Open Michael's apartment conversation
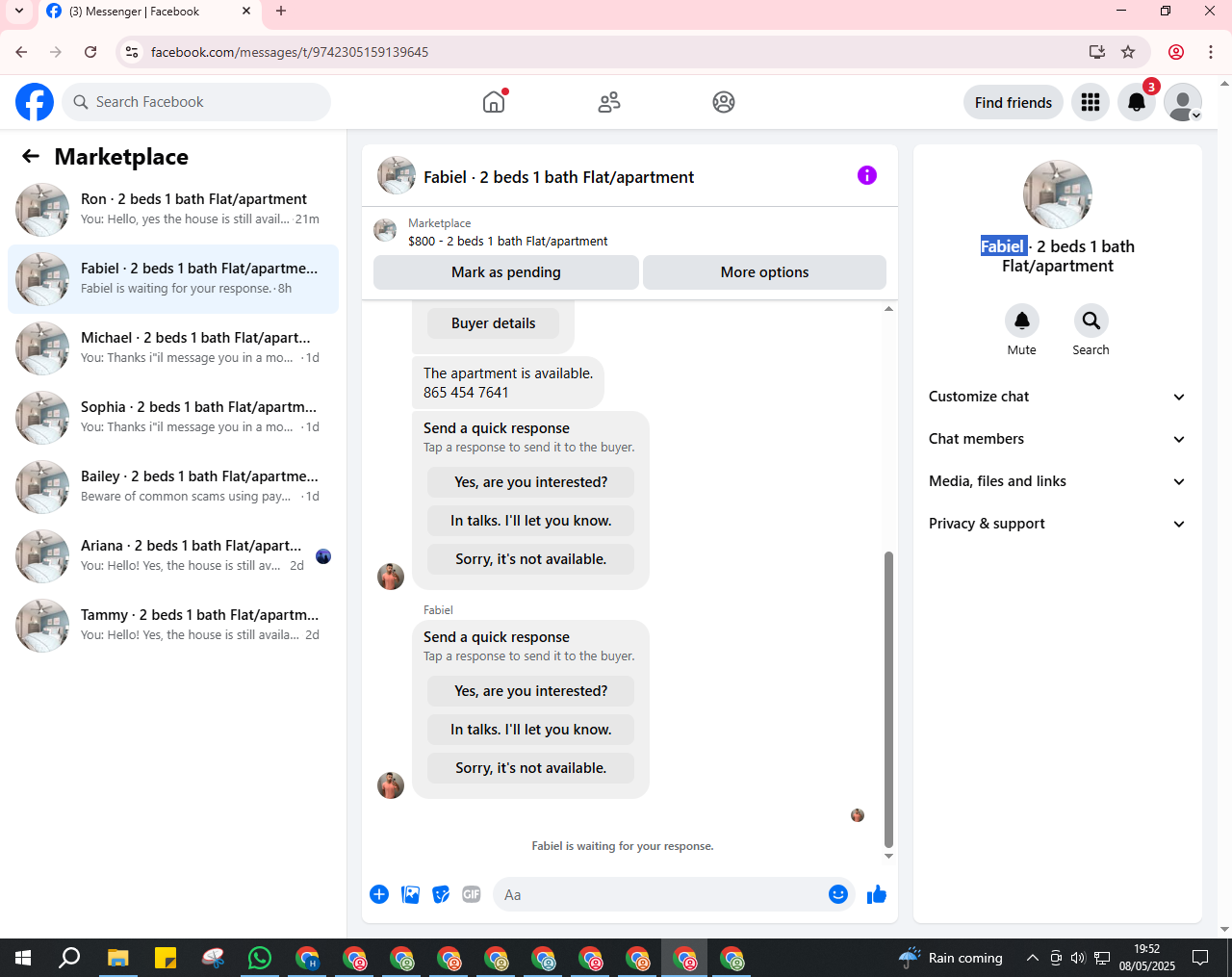The image size is (1232, 977). 173,348
